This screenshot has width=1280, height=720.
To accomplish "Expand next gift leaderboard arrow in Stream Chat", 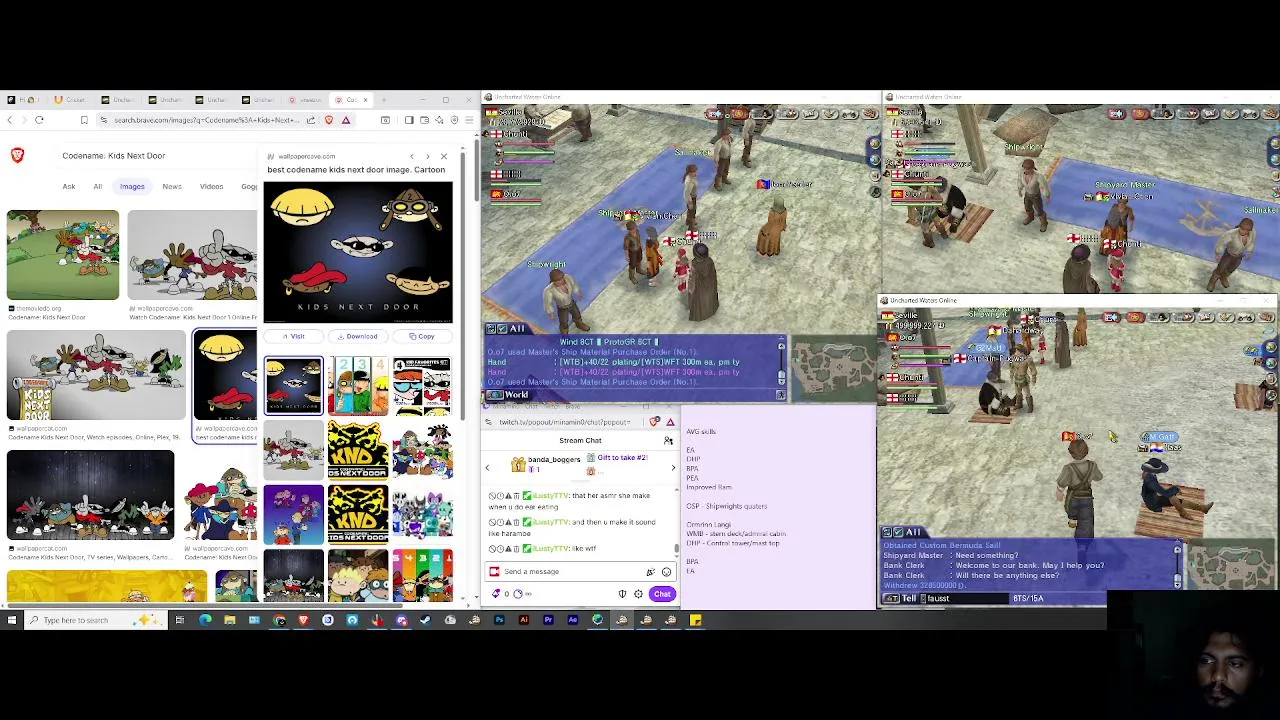I will pos(673,467).
